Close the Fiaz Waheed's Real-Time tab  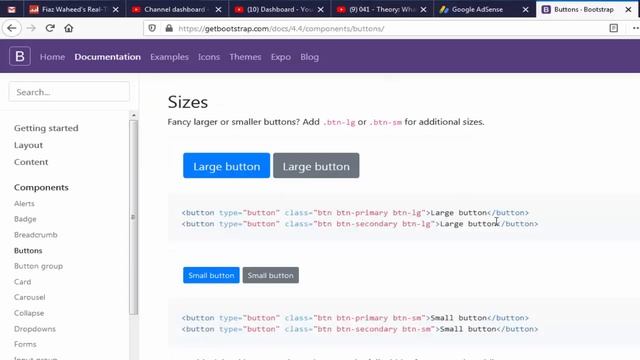(x=116, y=9)
